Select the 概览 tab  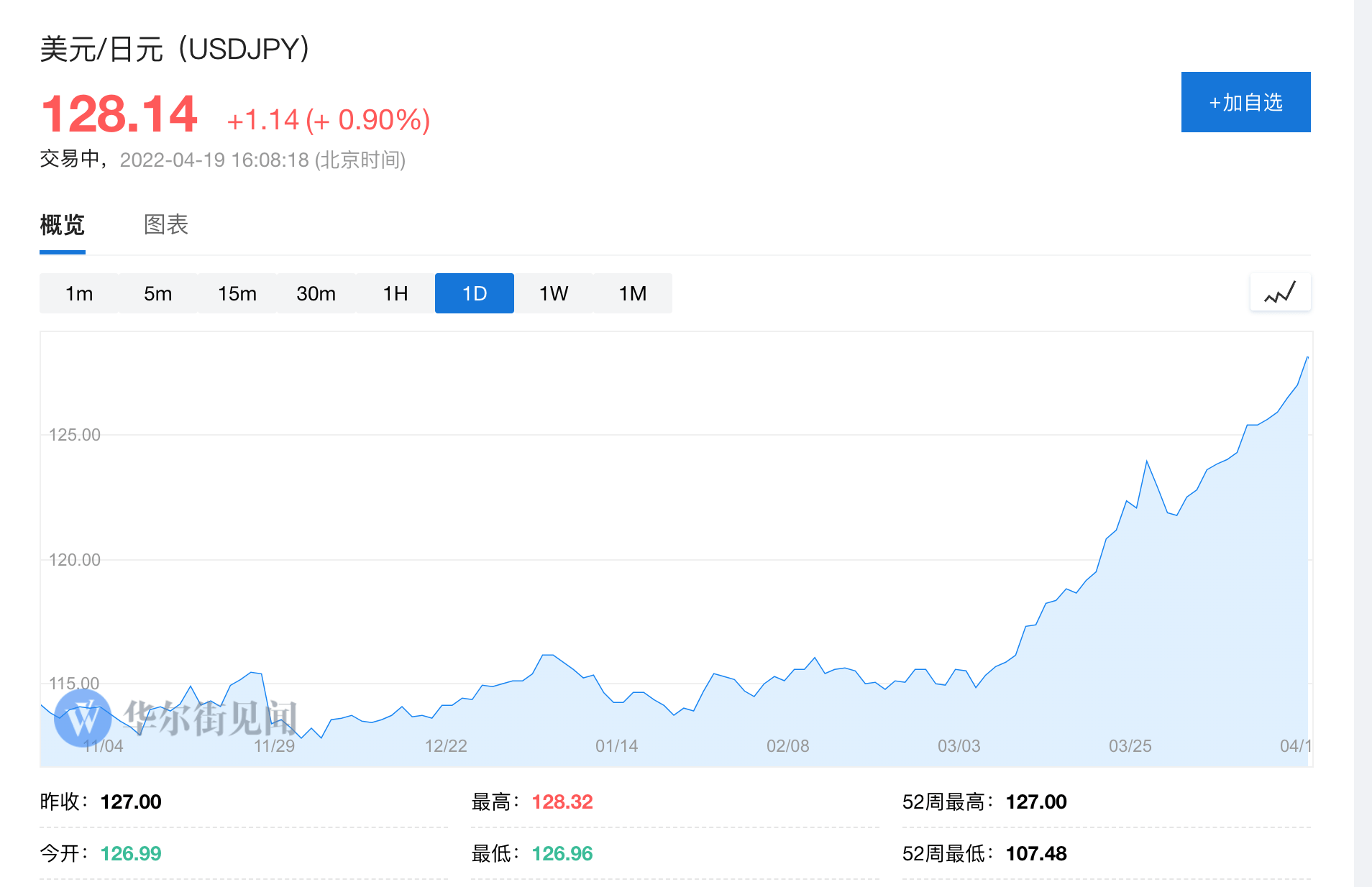tap(63, 225)
